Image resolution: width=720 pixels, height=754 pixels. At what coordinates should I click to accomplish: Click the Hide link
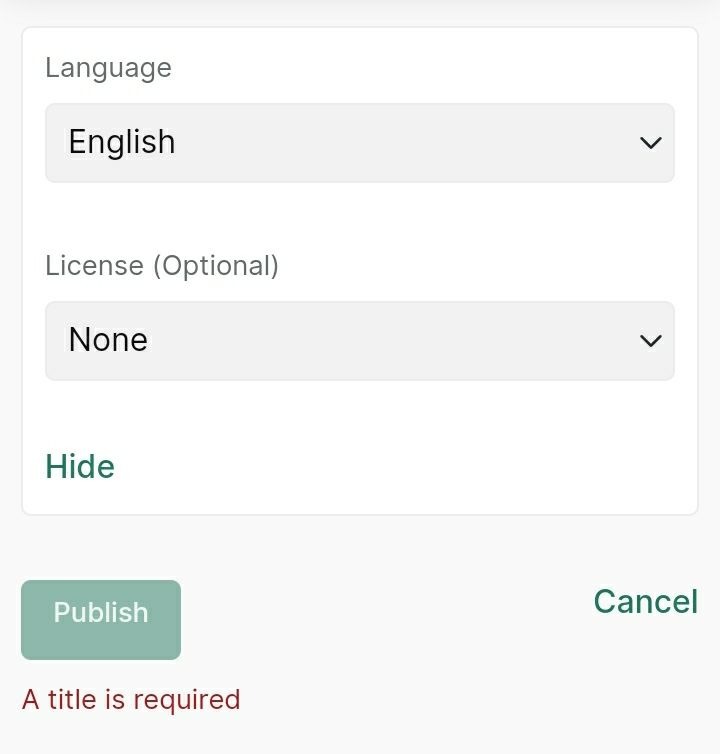pos(80,467)
